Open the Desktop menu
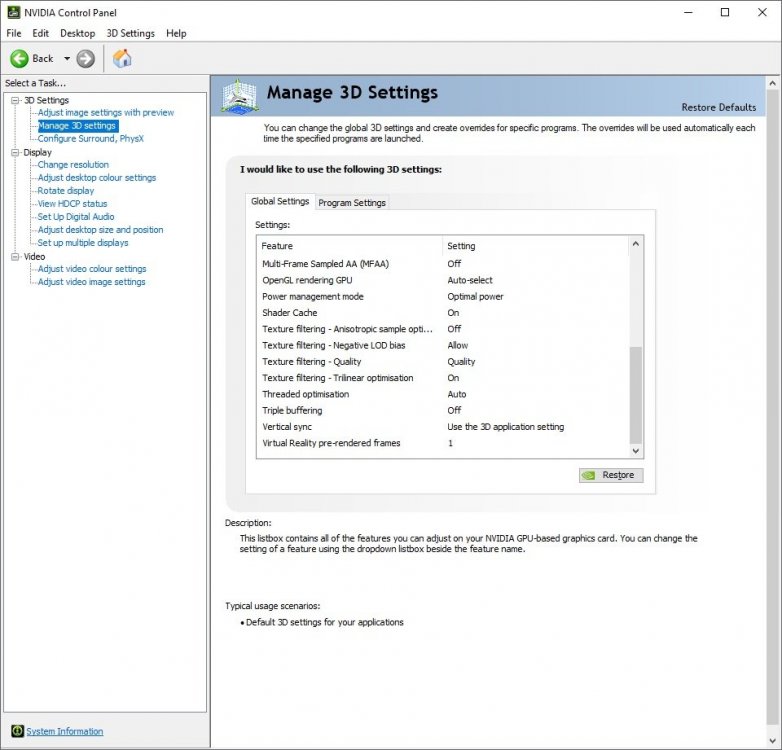Image resolution: width=782 pixels, height=750 pixels. pos(77,33)
